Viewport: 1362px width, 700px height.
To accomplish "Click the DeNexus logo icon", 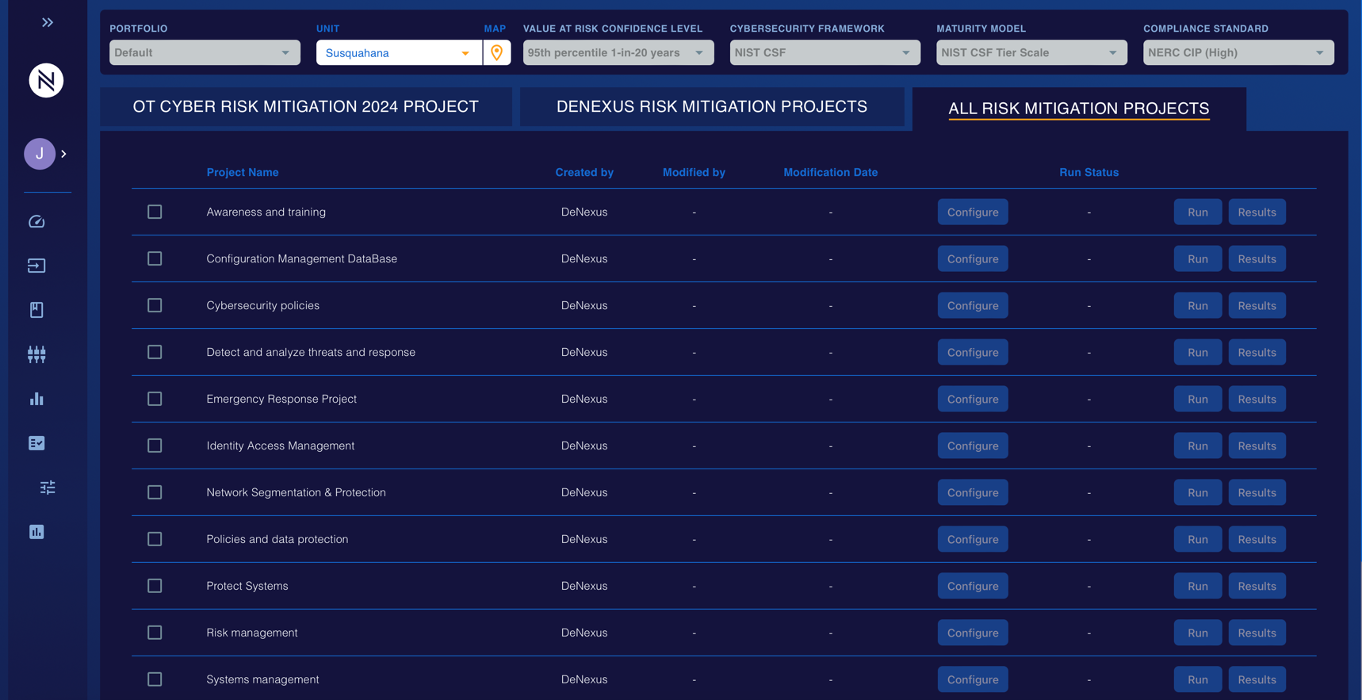I will [46, 81].
